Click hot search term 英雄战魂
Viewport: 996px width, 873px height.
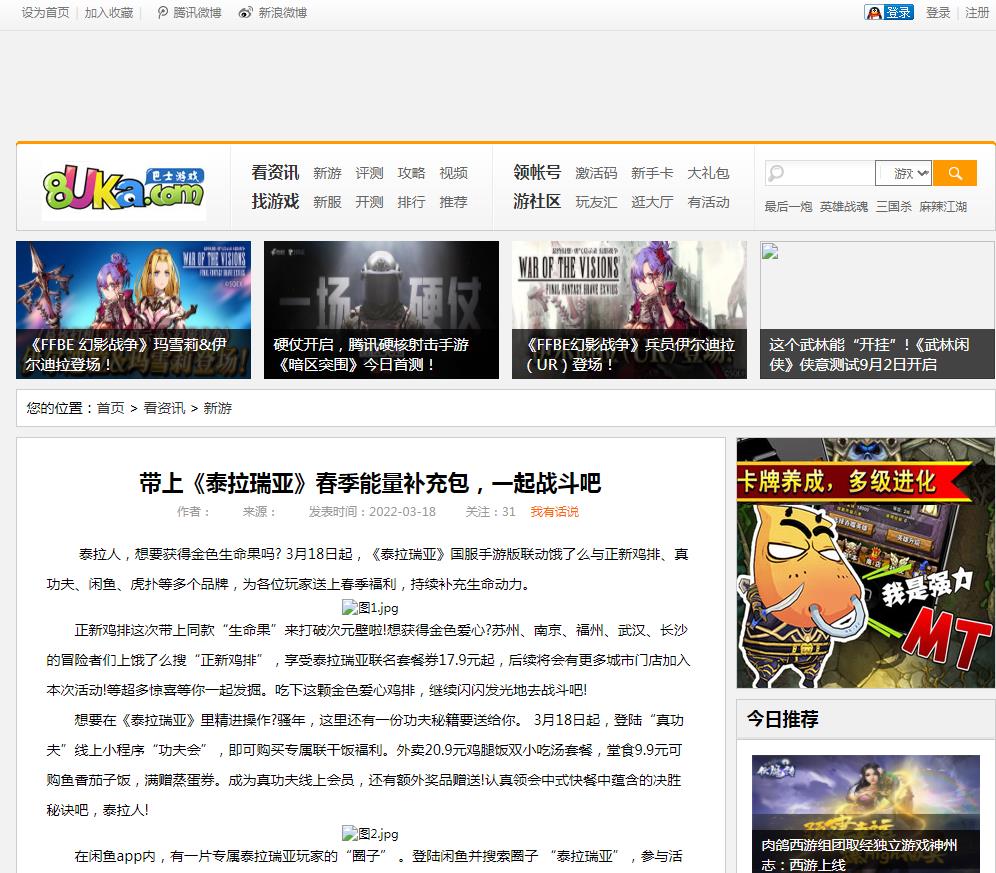844,206
